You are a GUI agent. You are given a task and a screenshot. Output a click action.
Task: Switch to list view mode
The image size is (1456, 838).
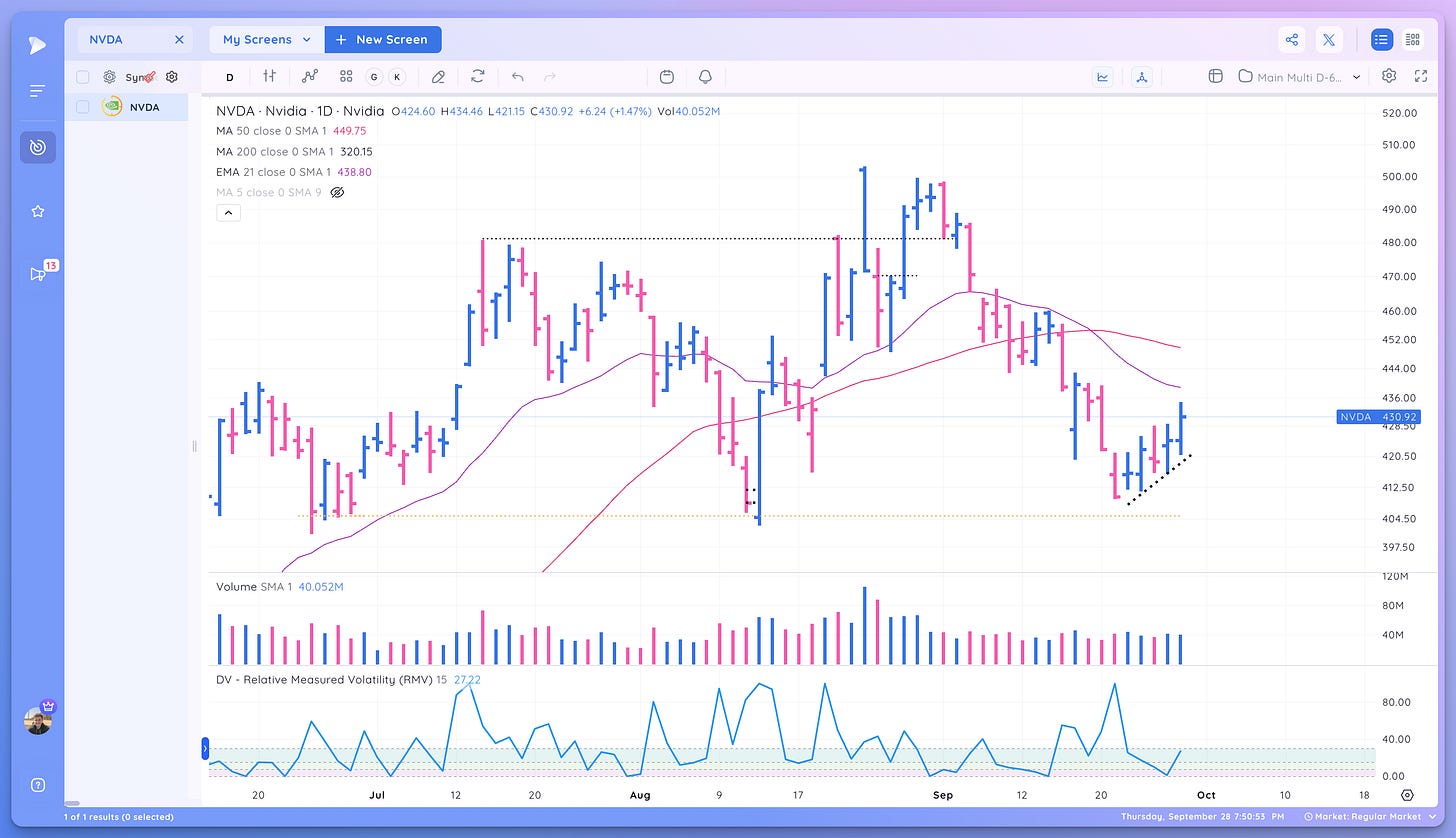pyautogui.click(x=1381, y=40)
